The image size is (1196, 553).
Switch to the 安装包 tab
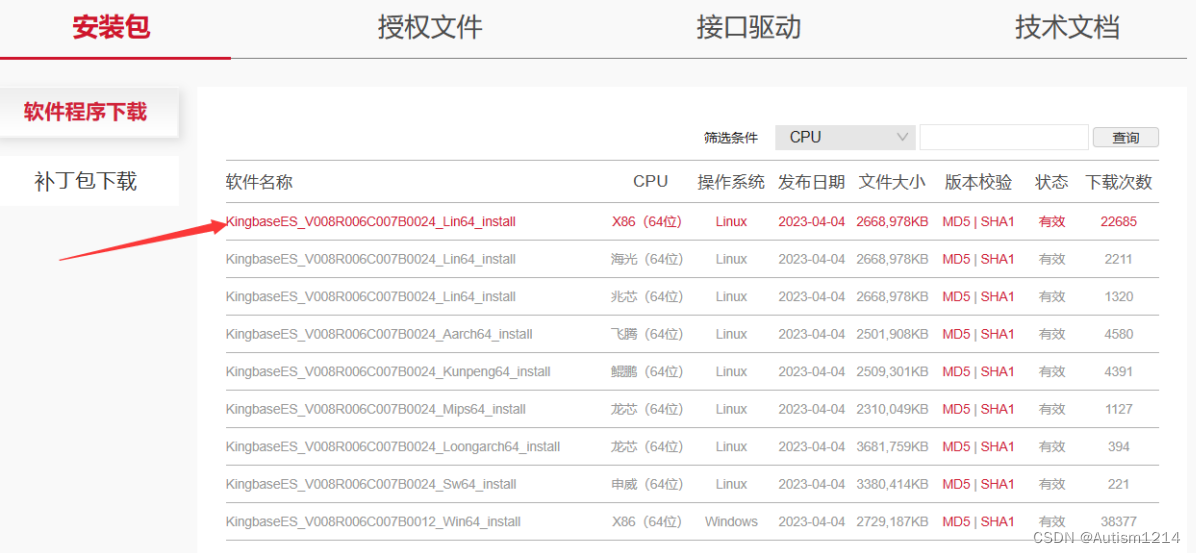coord(111,27)
